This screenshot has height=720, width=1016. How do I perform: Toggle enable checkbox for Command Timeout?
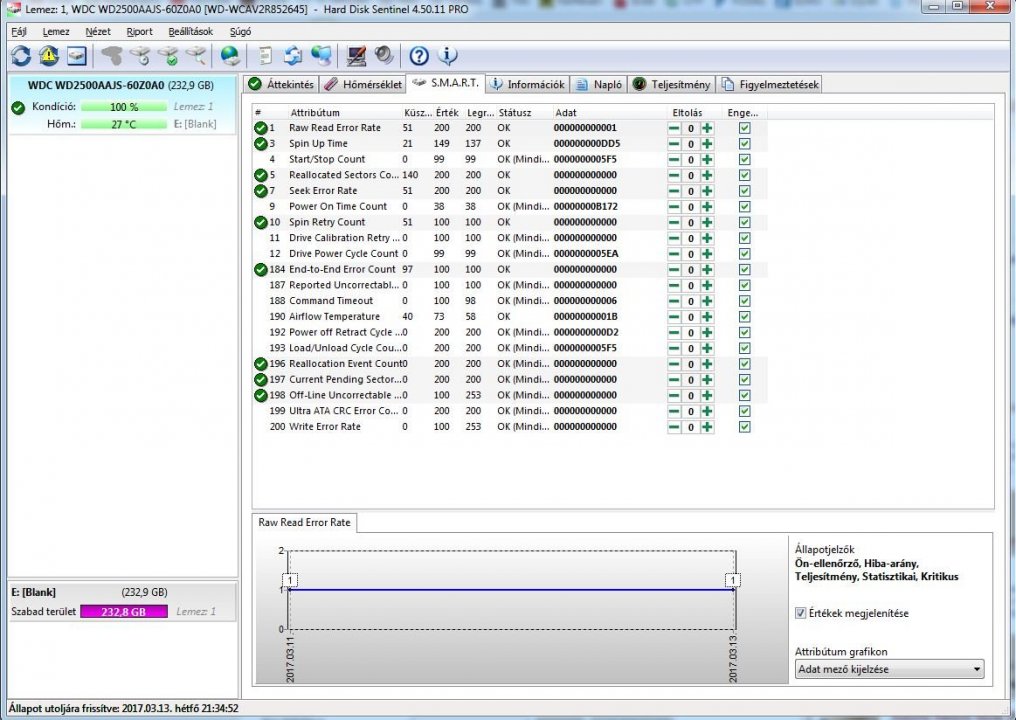[x=745, y=301]
